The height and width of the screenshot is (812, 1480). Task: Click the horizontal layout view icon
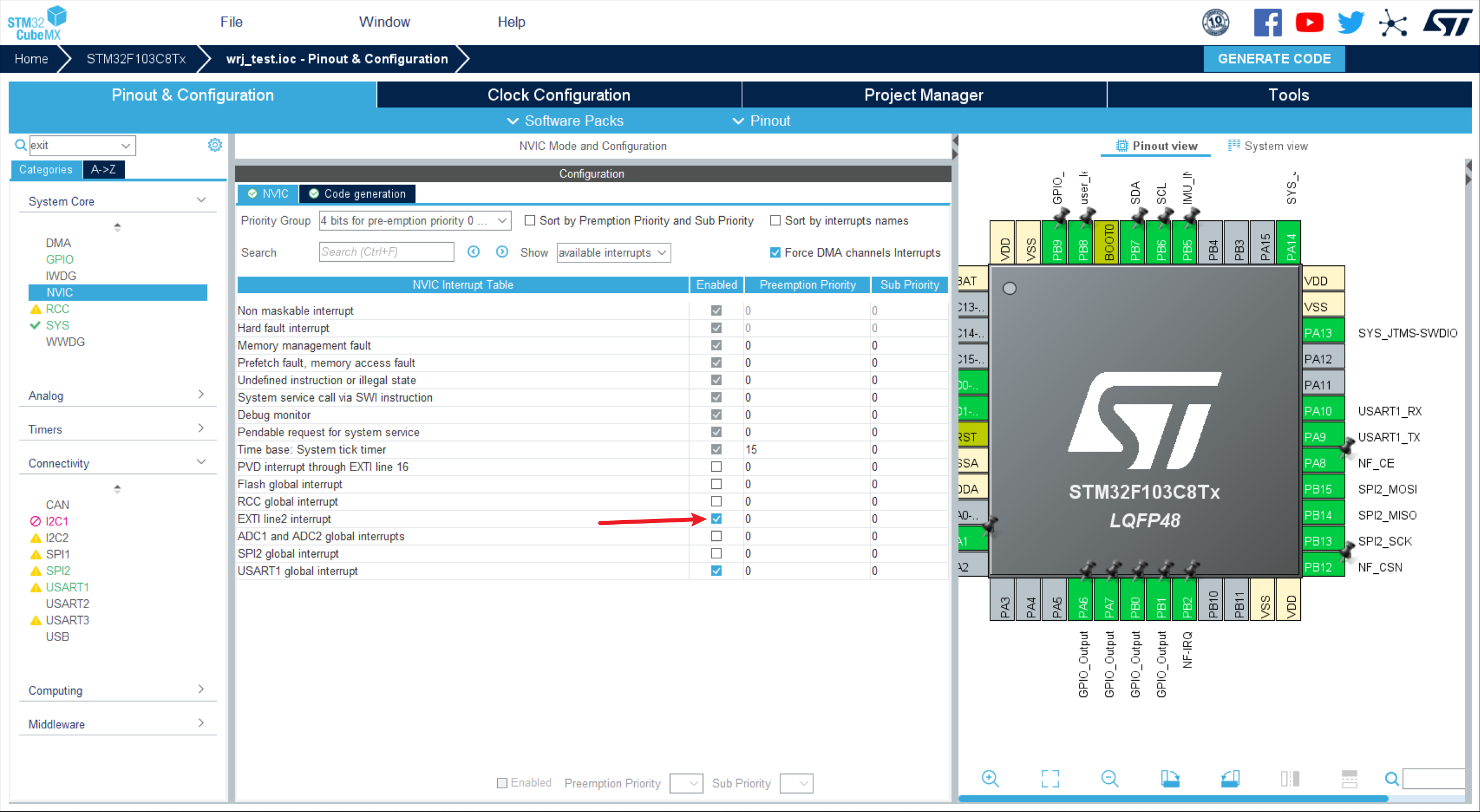pos(1349,778)
